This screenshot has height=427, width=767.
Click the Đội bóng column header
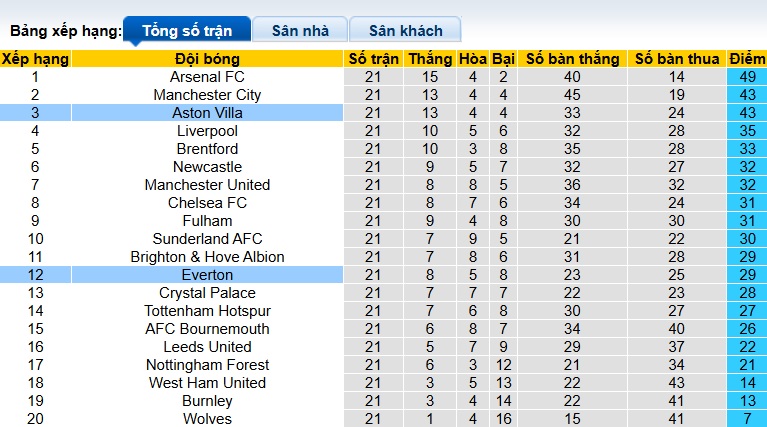coord(207,59)
